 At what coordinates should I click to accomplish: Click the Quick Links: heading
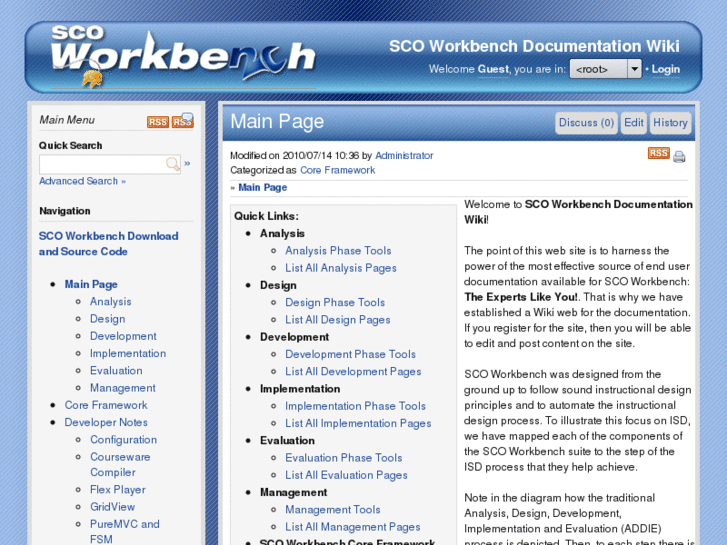(266, 216)
